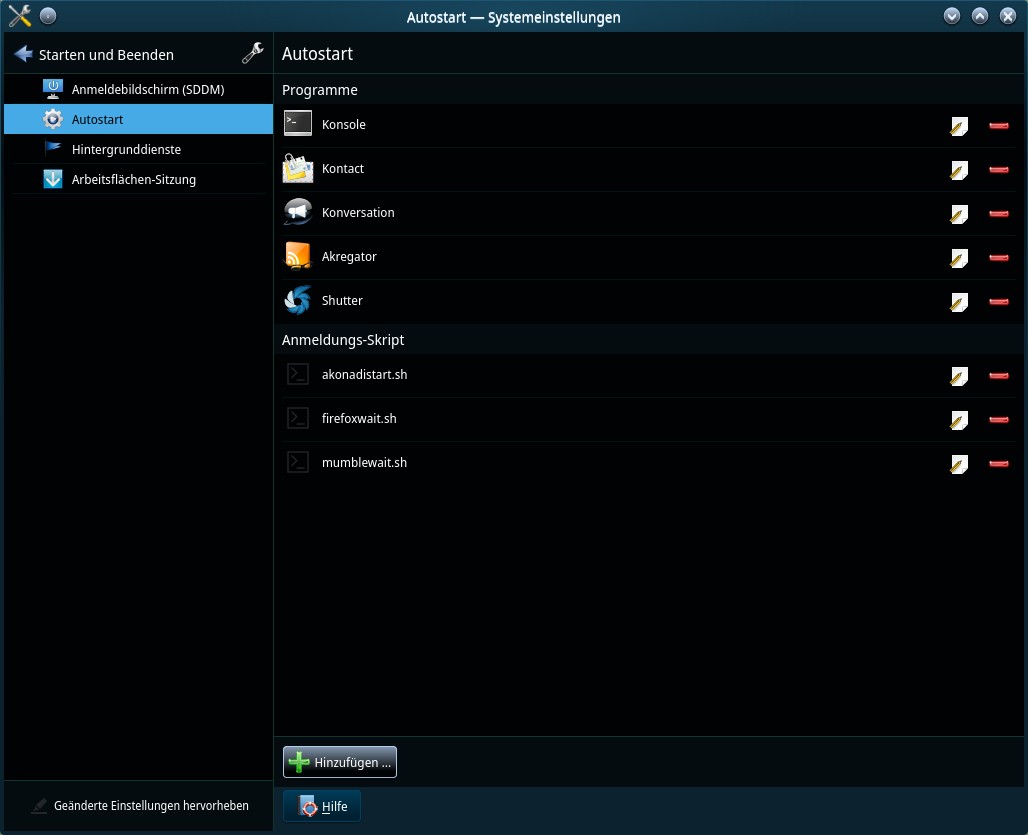Edit properties of the Akregator entry

click(x=959, y=258)
